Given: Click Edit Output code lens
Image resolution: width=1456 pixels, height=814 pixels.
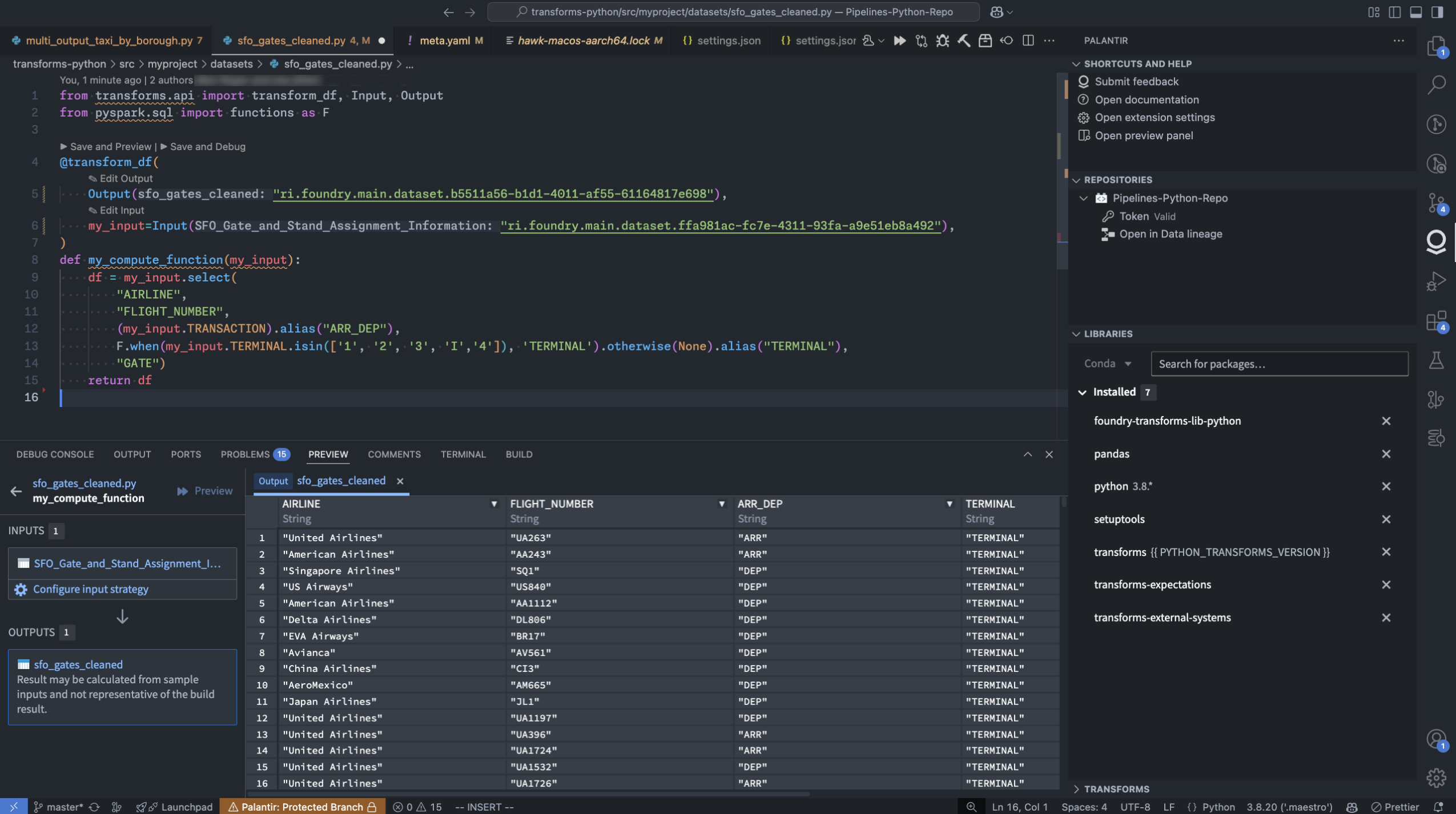Looking at the screenshot, I should click(x=120, y=179).
